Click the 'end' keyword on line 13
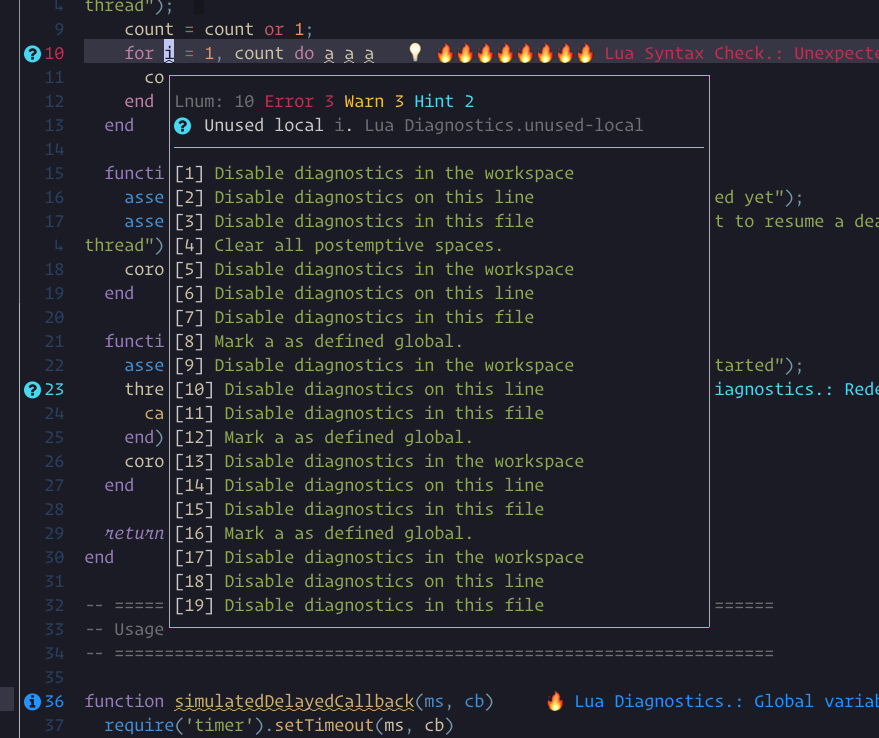 (119, 126)
